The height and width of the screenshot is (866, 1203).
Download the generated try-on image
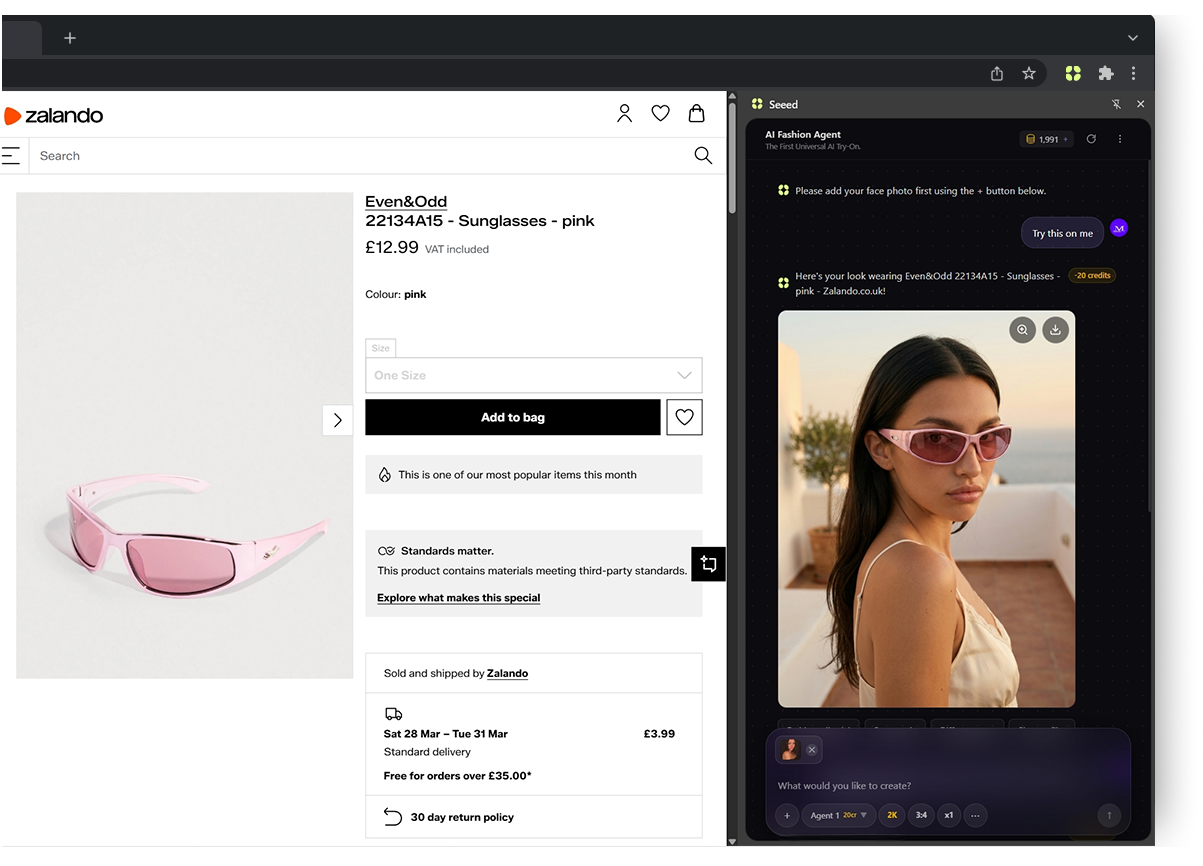[1055, 329]
